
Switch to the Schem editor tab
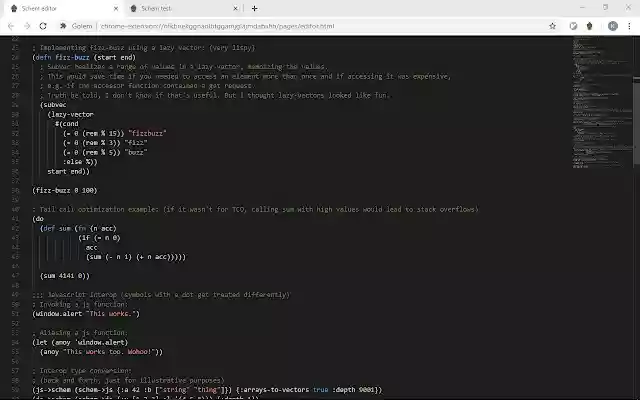(x=63, y=9)
